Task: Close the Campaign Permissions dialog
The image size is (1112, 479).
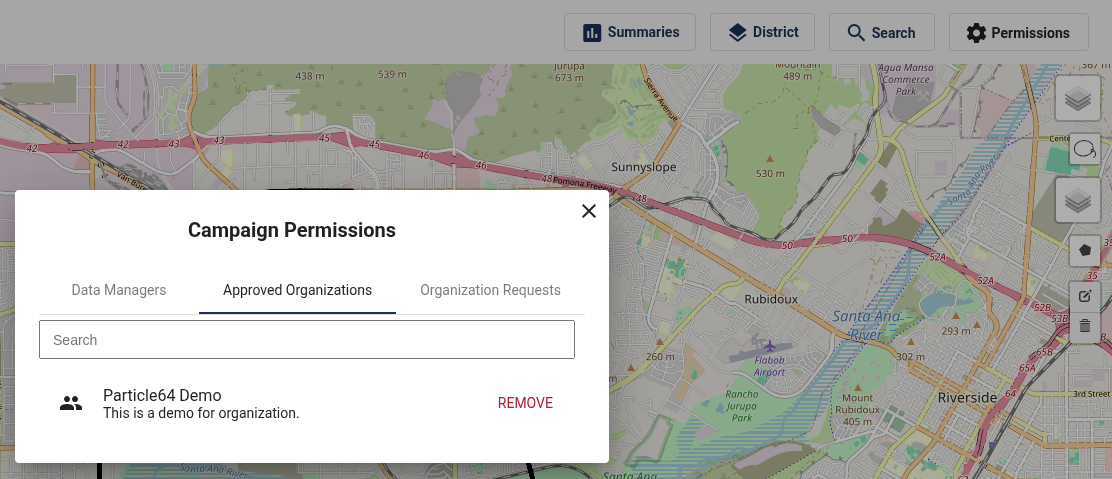Action: [x=589, y=211]
